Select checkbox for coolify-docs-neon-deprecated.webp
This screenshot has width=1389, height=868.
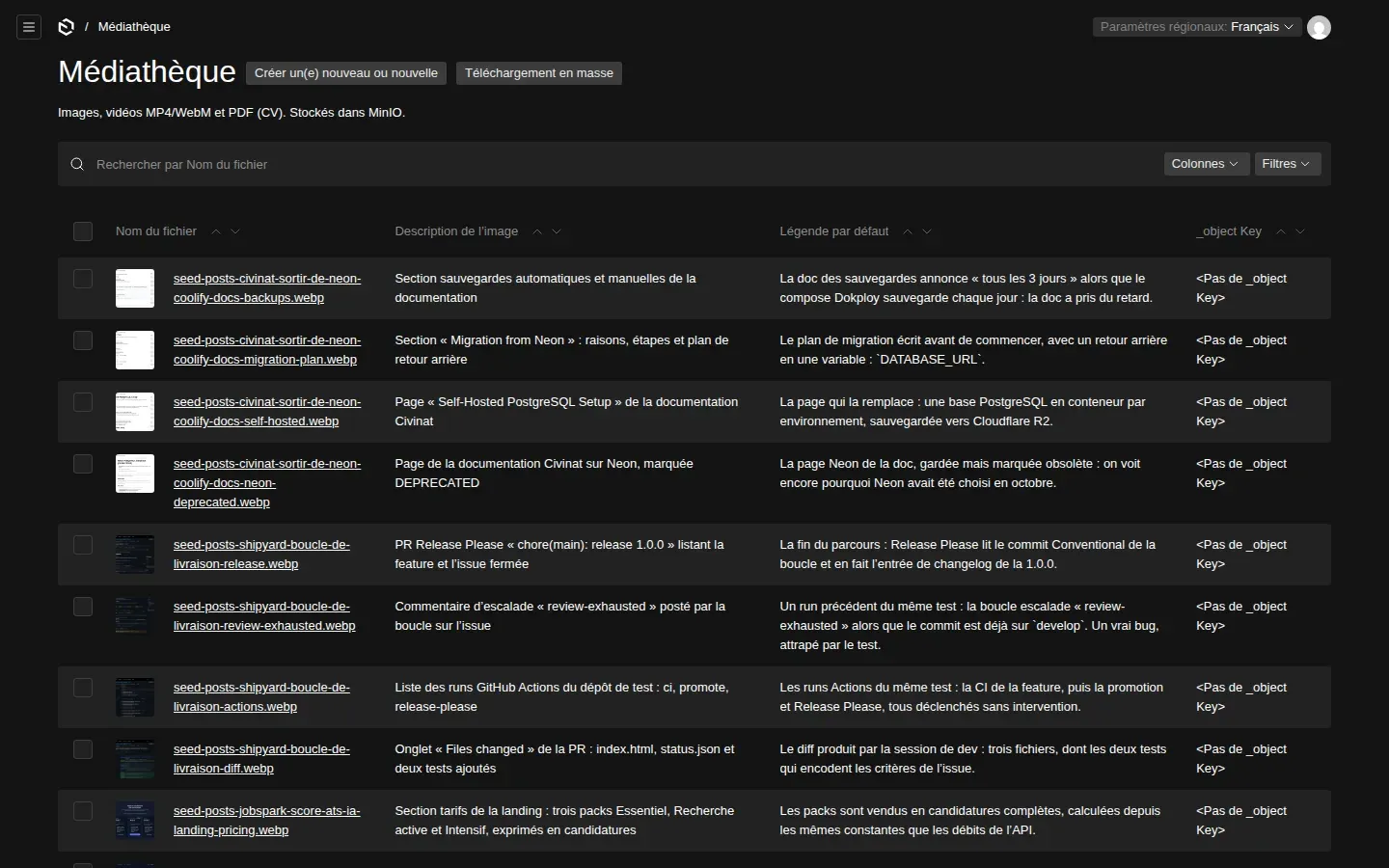83,464
